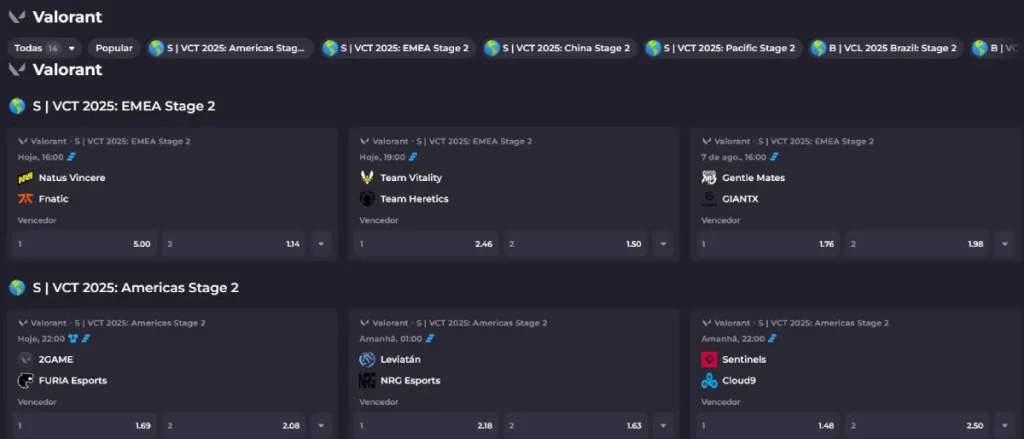Click stats icon next to Amanhã, 01:00

pyautogui.click(x=430, y=338)
